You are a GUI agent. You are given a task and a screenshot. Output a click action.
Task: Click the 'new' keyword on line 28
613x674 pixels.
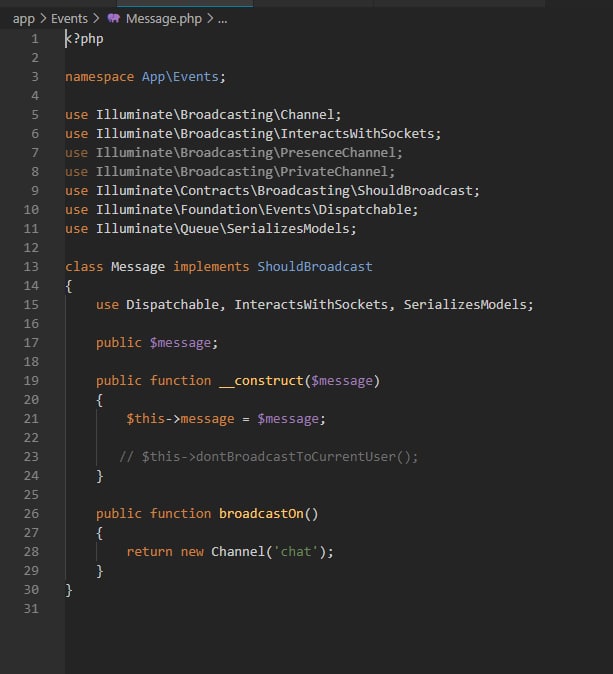click(x=192, y=552)
